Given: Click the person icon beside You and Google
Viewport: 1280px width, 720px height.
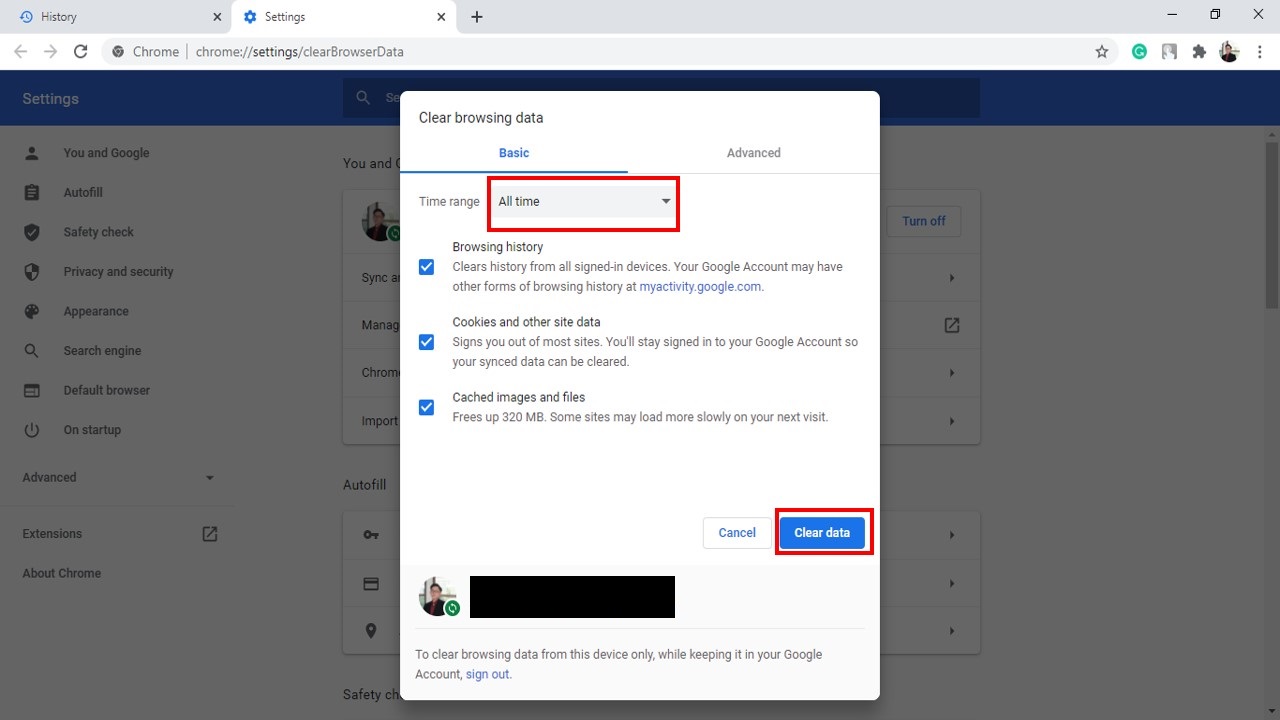Looking at the screenshot, I should [32, 153].
